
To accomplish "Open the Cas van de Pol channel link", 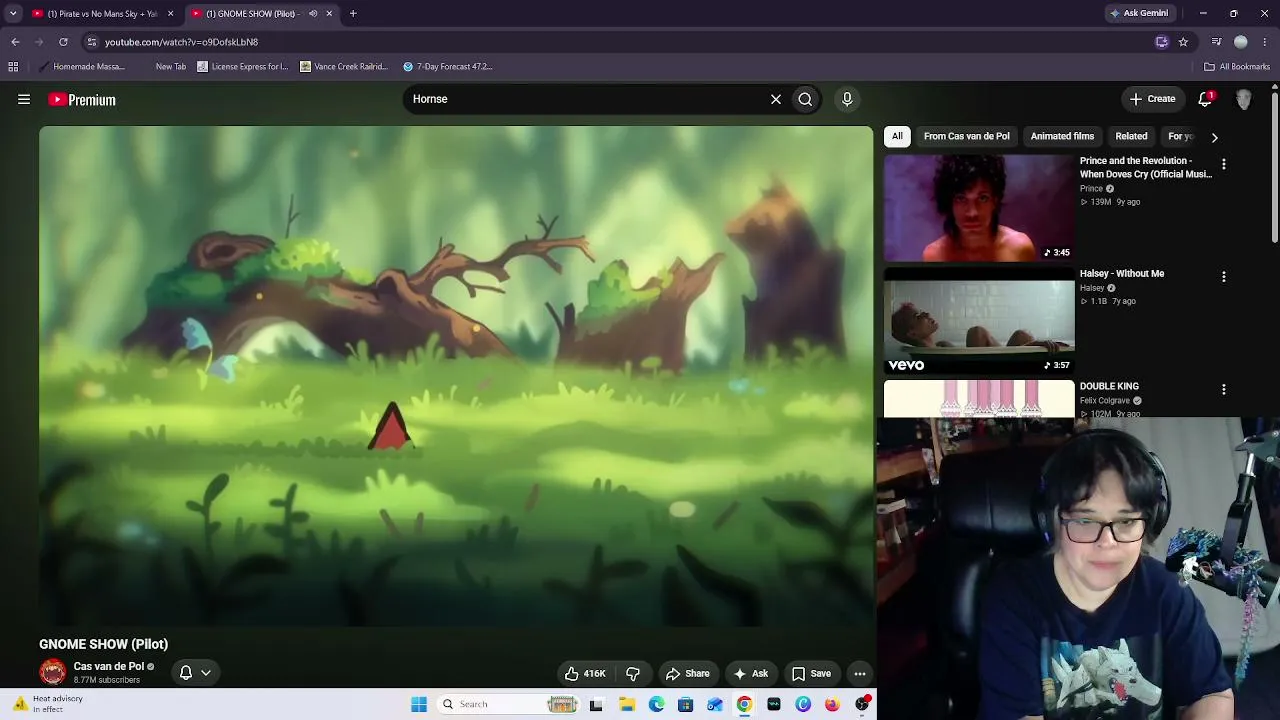I will (109, 667).
